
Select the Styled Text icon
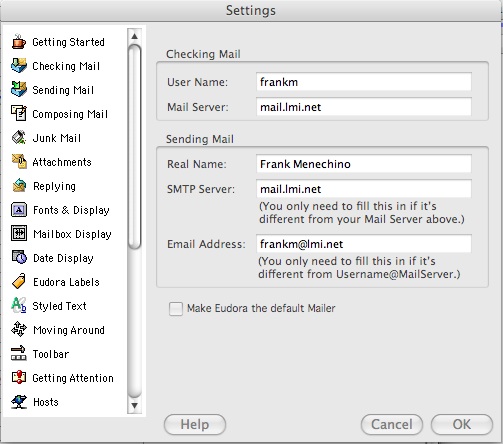tap(19, 306)
